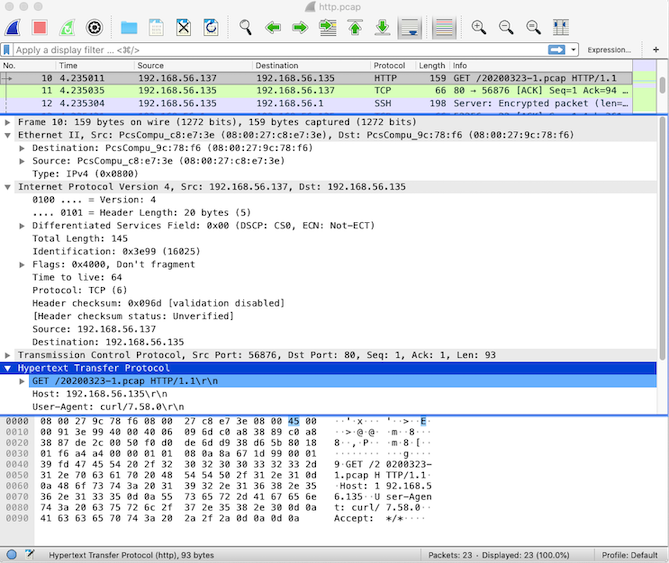
Task: Open the display filter history dropdown
Action: pyautogui.click(x=573, y=50)
